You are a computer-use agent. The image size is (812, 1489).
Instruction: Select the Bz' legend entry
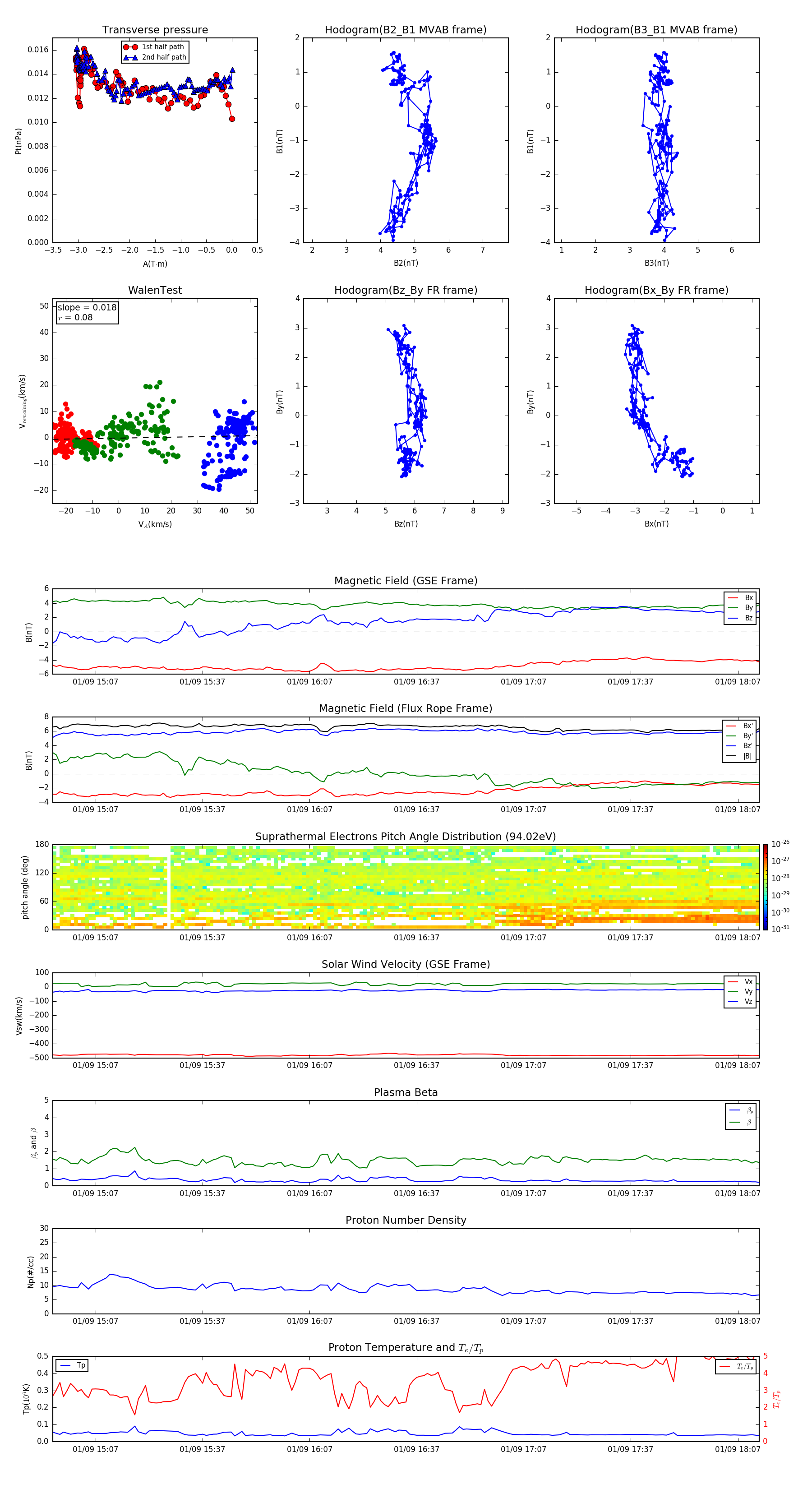point(740,746)
